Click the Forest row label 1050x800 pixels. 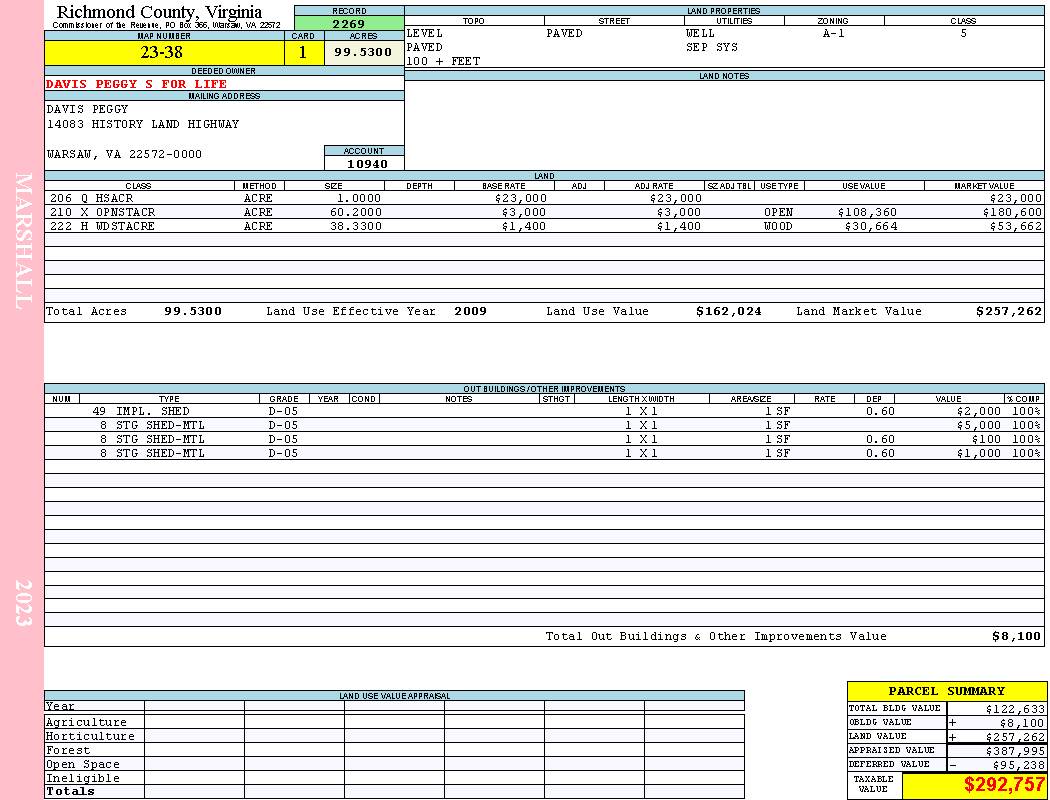tap(68, 750)
